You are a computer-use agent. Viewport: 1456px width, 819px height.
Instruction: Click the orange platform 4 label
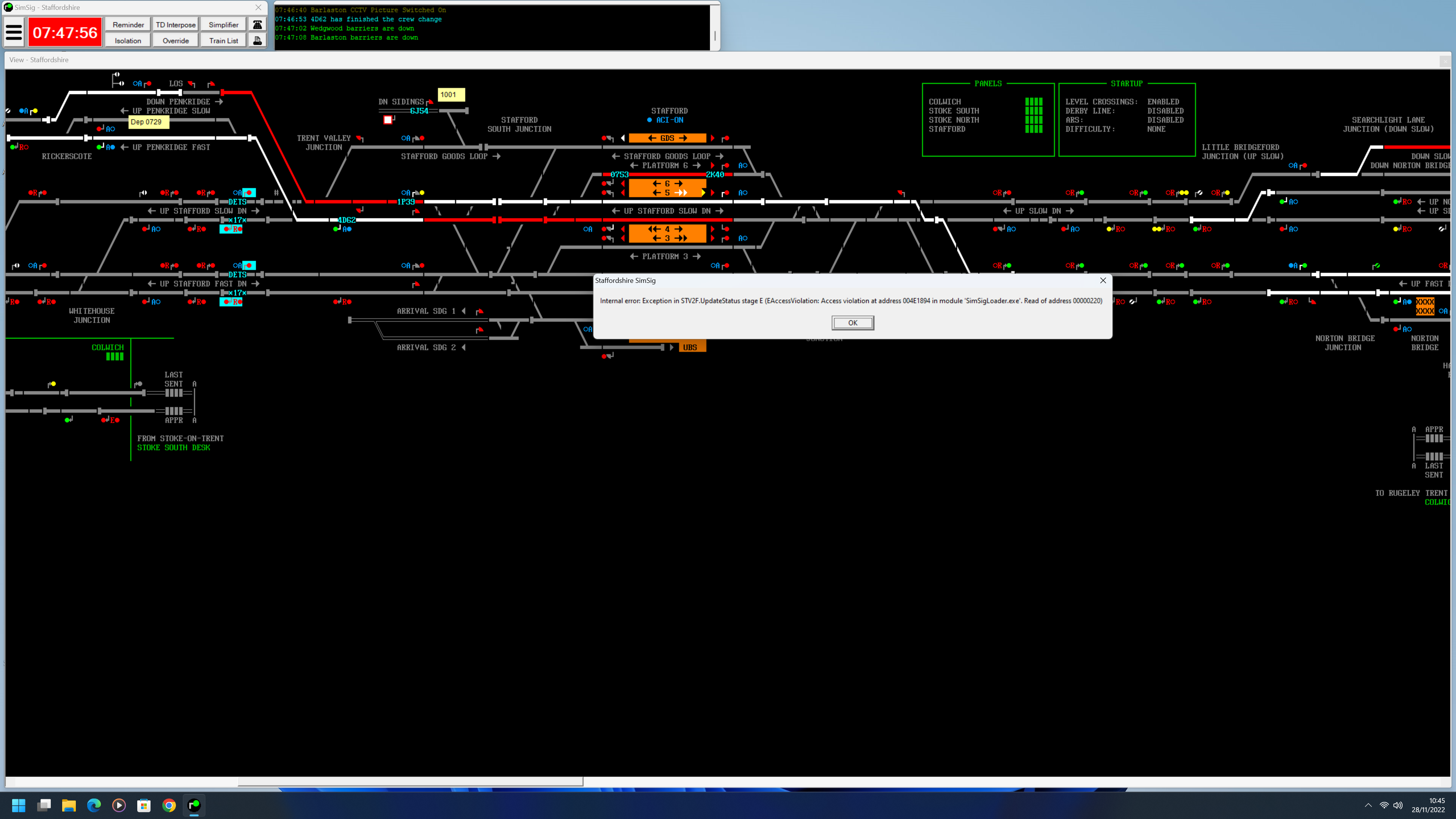(x=667, y=229)
